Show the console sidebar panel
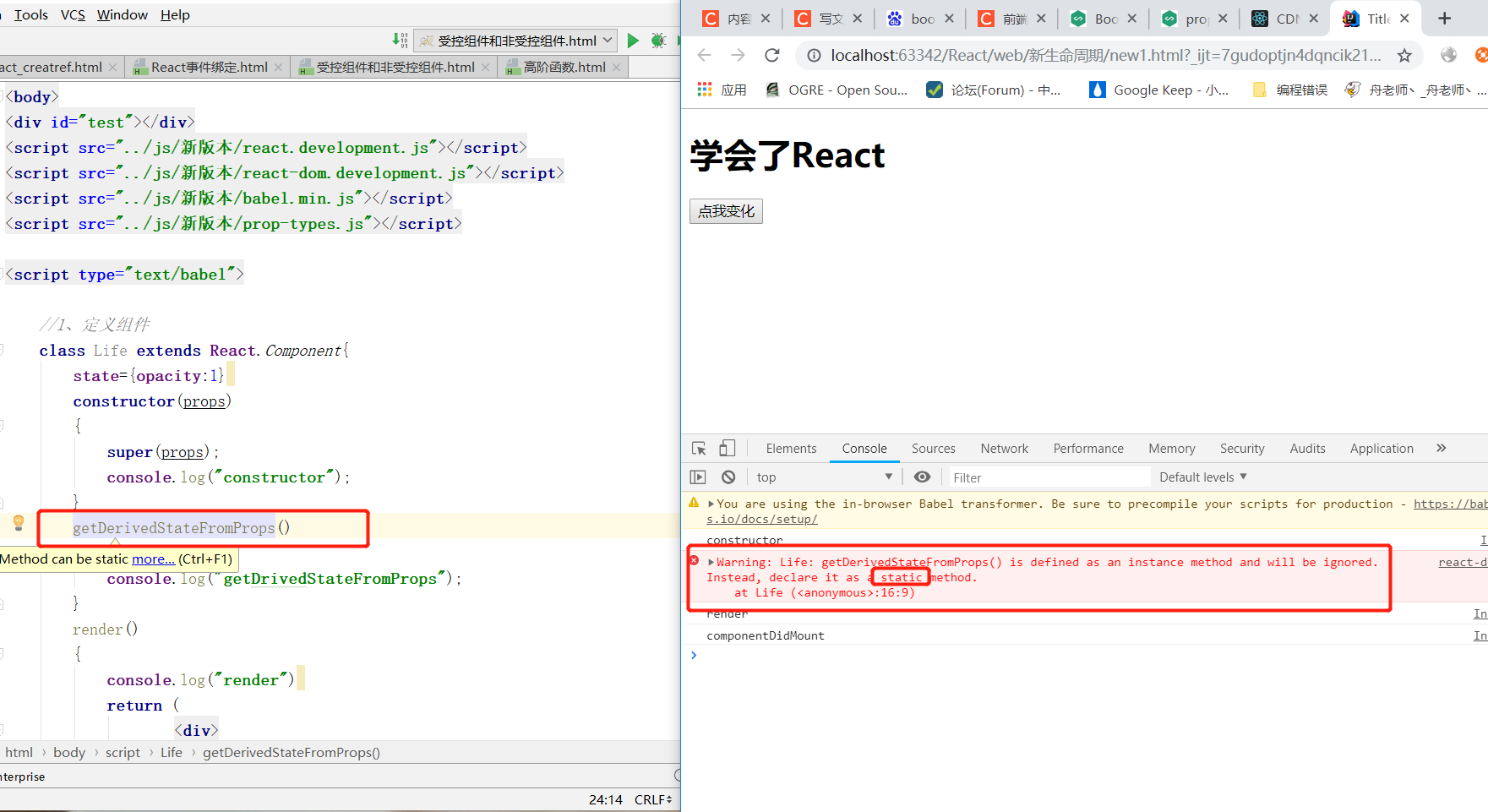The width and height of the screenshot is (1488, 812). click(698, 477)
